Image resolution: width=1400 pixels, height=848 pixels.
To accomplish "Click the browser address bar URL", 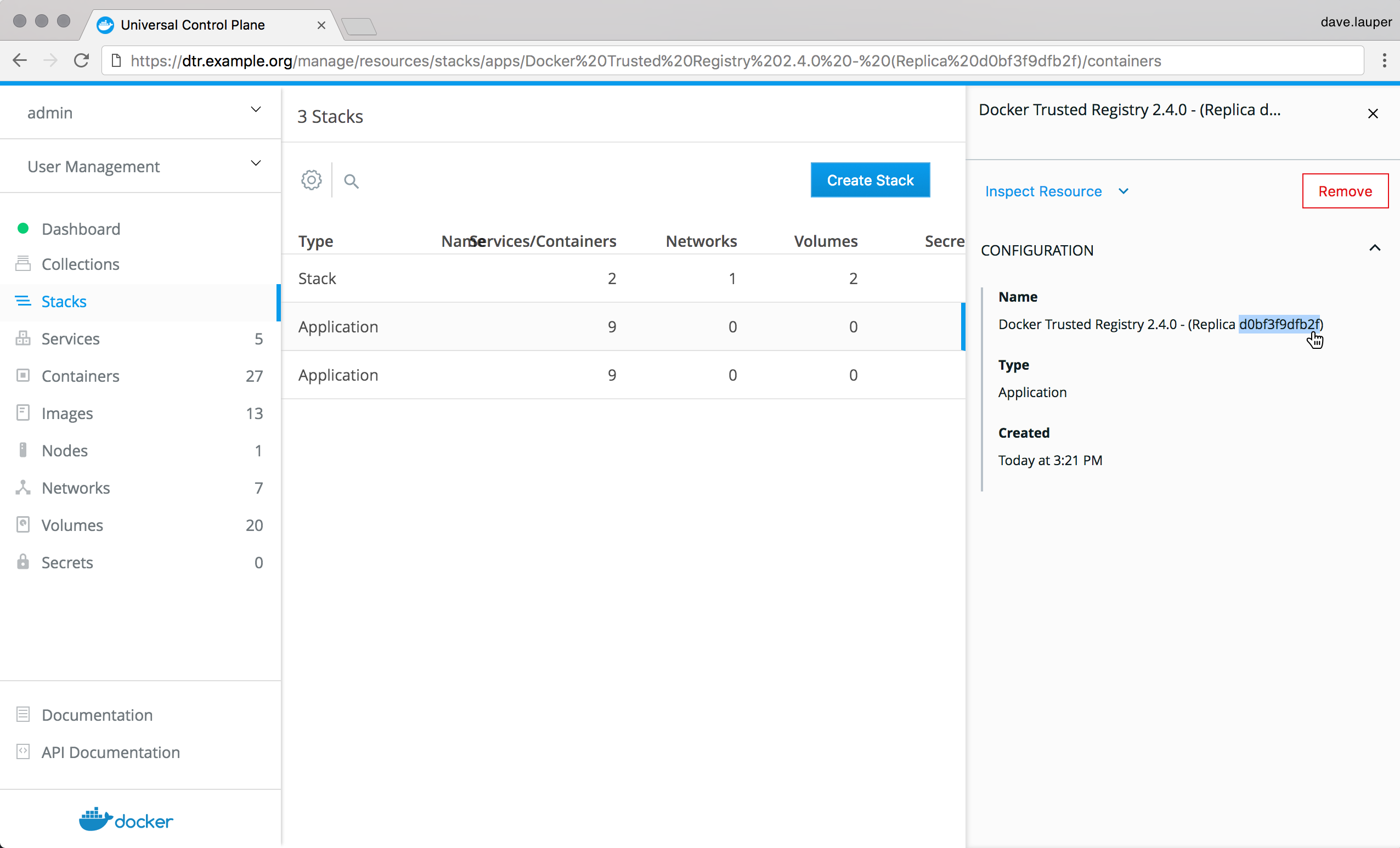I will coord(645,61).
